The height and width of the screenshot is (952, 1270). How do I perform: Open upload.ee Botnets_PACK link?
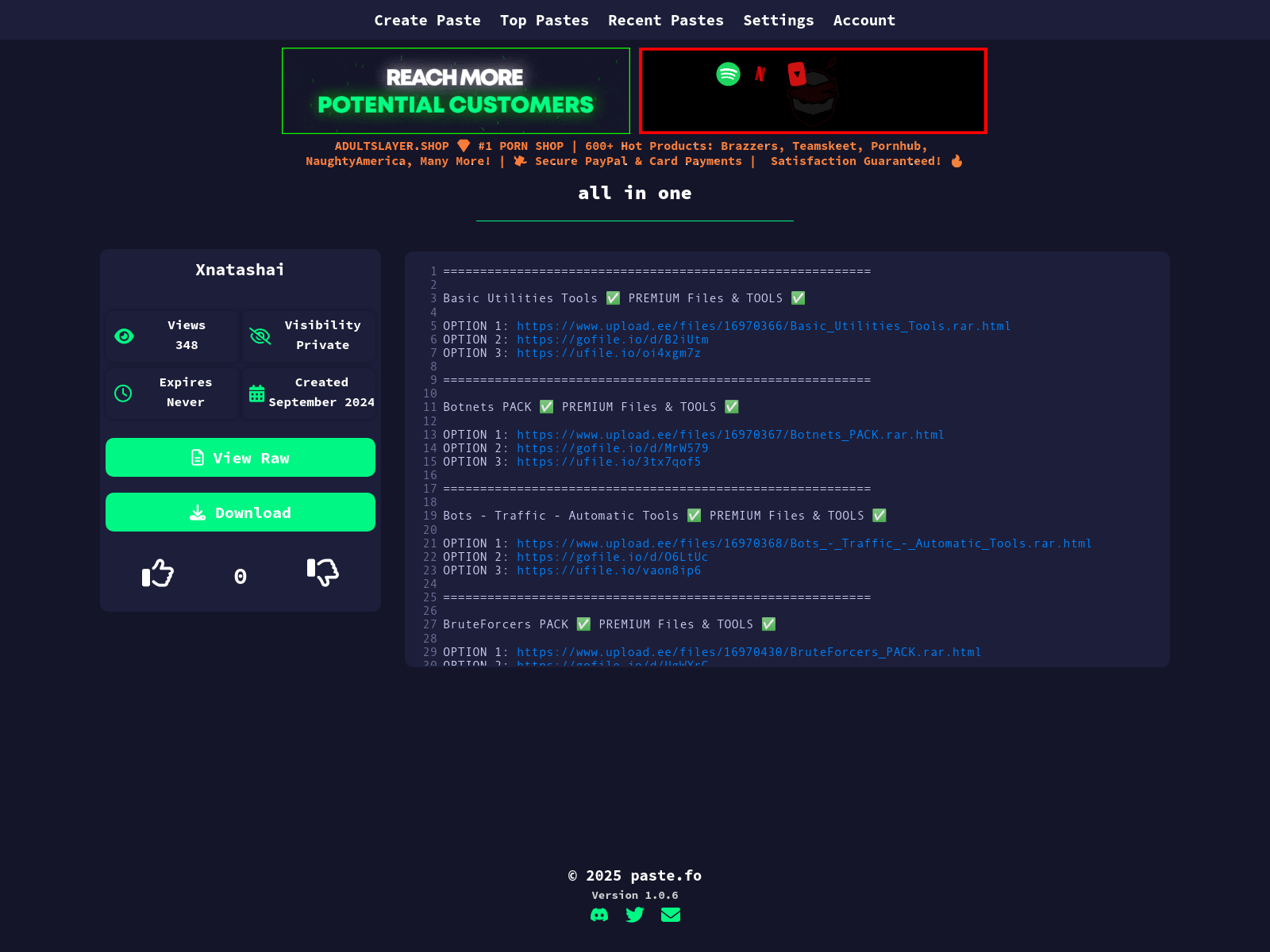click(730, 435)
